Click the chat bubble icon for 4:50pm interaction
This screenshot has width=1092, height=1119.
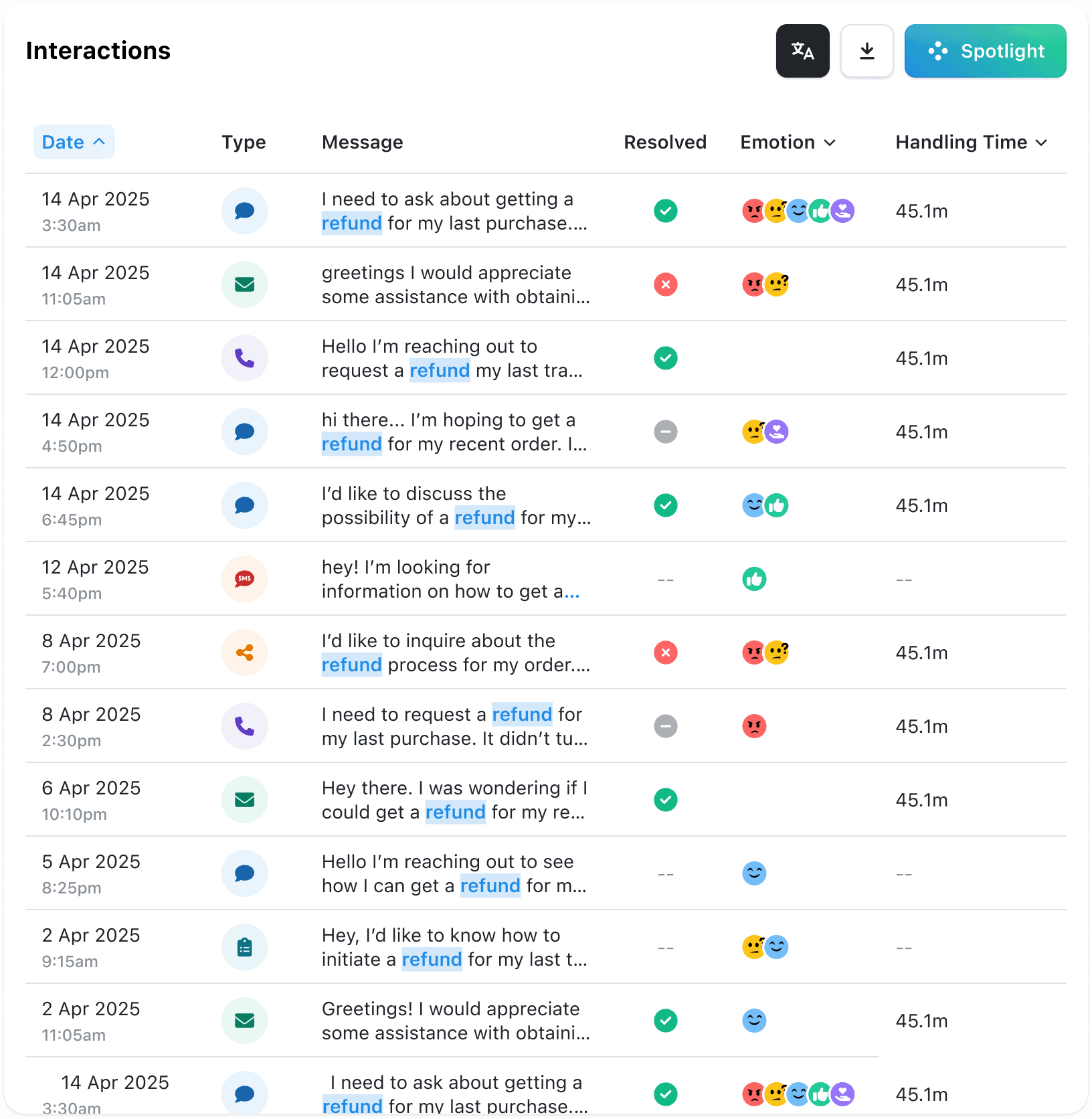[245, 432]
